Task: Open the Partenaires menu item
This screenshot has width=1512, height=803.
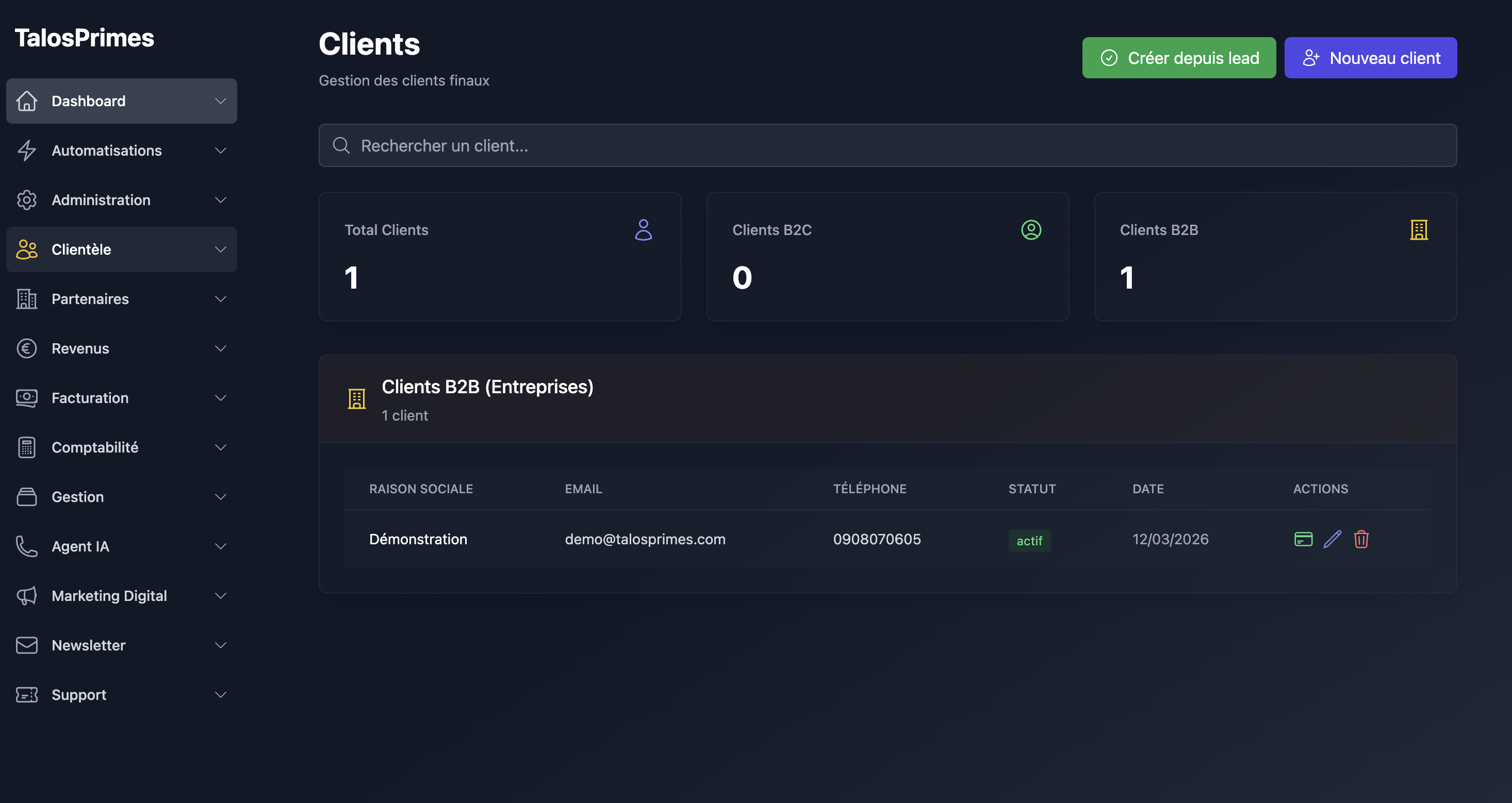Action: coord(90,299)
